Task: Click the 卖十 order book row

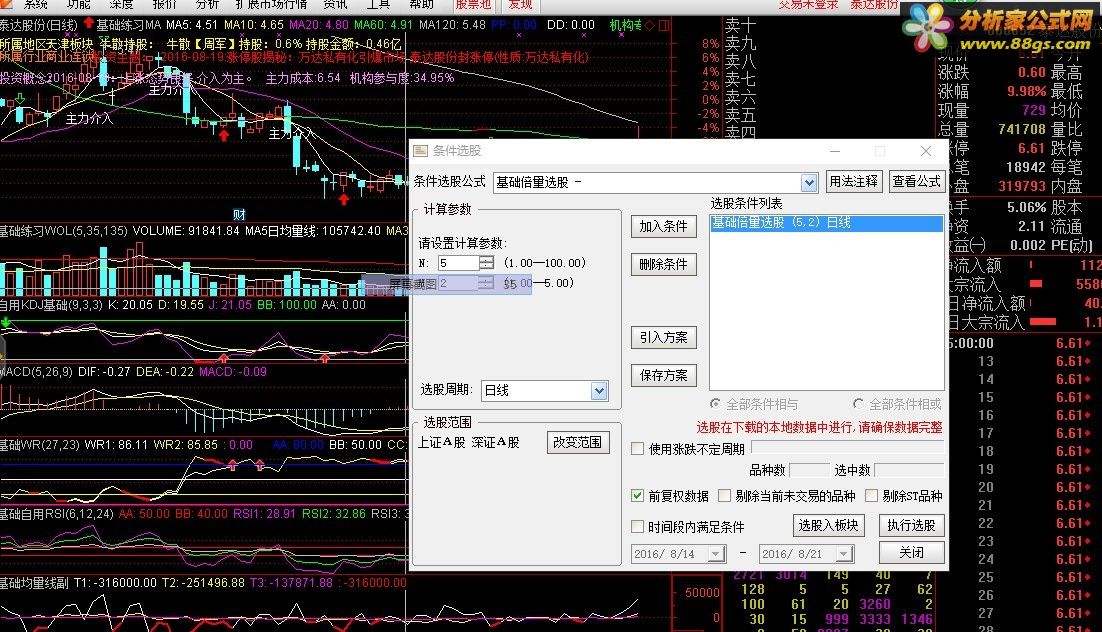Action: tap(741, 25)
